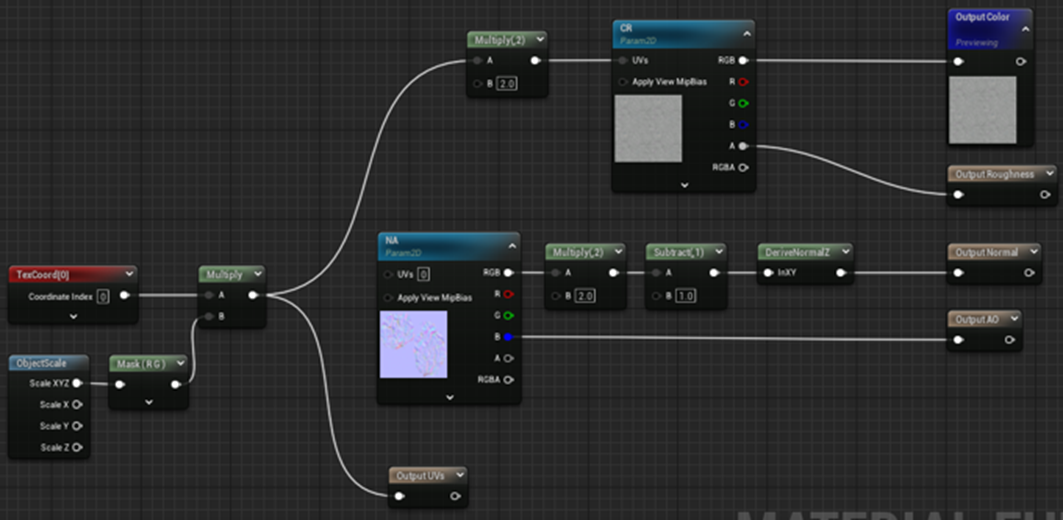Open the DeriveNormalZ node dropdown arrow
Screen dimensions: 1063x520
pos(845,252)
